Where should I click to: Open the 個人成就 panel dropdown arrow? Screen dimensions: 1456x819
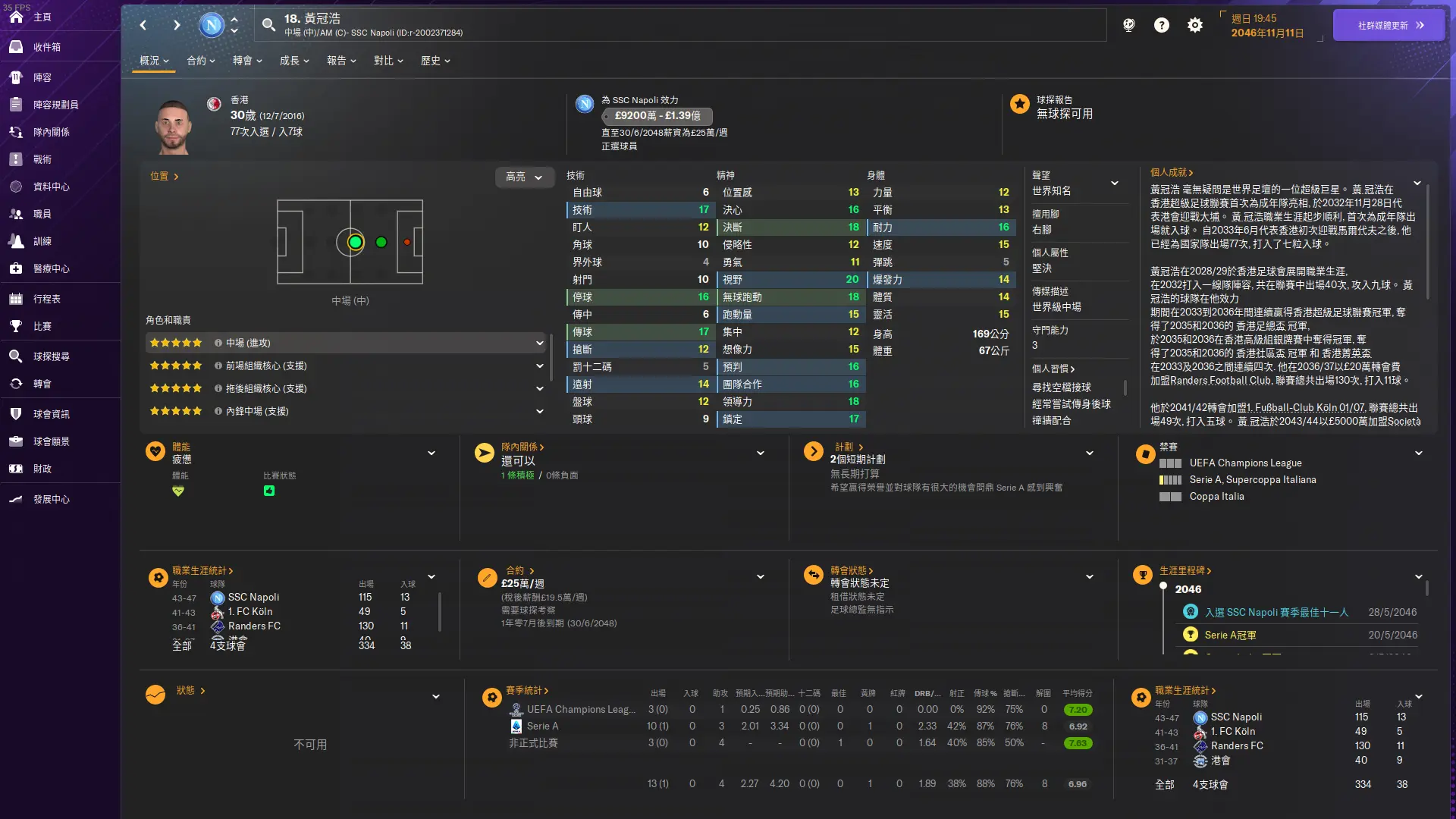(x=1417, y=184)
